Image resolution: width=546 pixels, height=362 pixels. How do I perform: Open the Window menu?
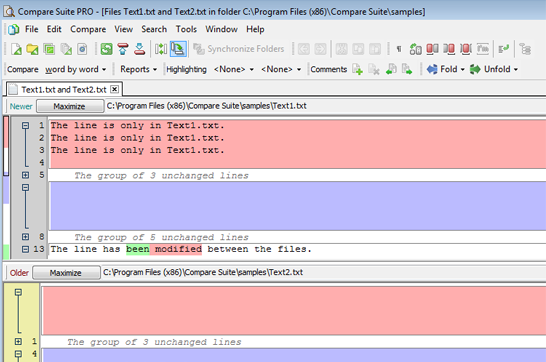tap(221, 29)
